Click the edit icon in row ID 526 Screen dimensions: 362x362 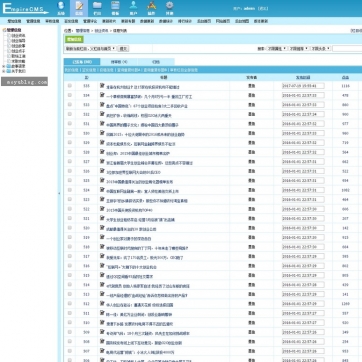tap(102, 171)
